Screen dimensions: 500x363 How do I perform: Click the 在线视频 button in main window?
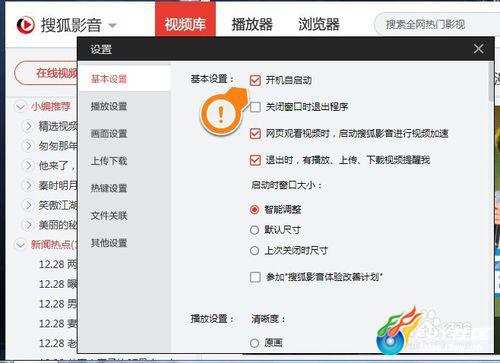[47, 73]
